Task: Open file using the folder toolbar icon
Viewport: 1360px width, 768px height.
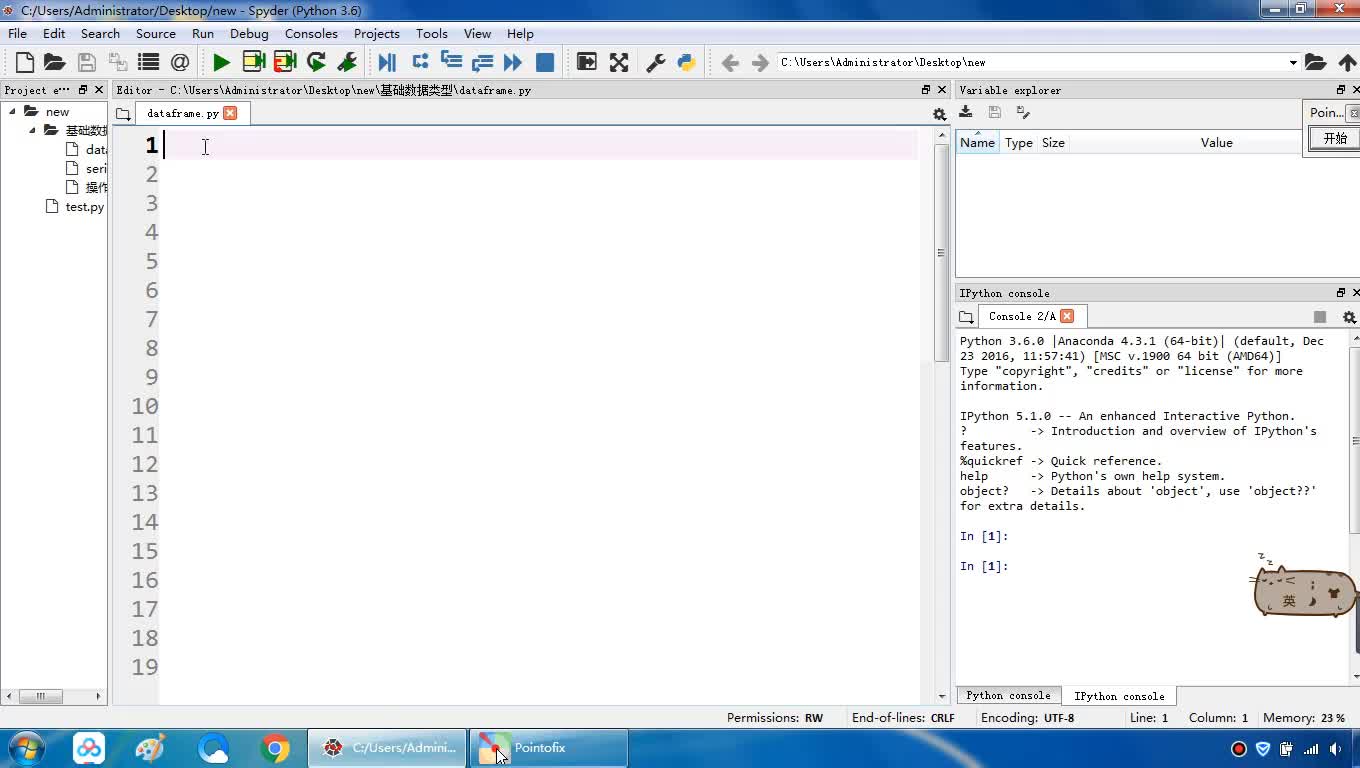Action: [x=55, y=62]
